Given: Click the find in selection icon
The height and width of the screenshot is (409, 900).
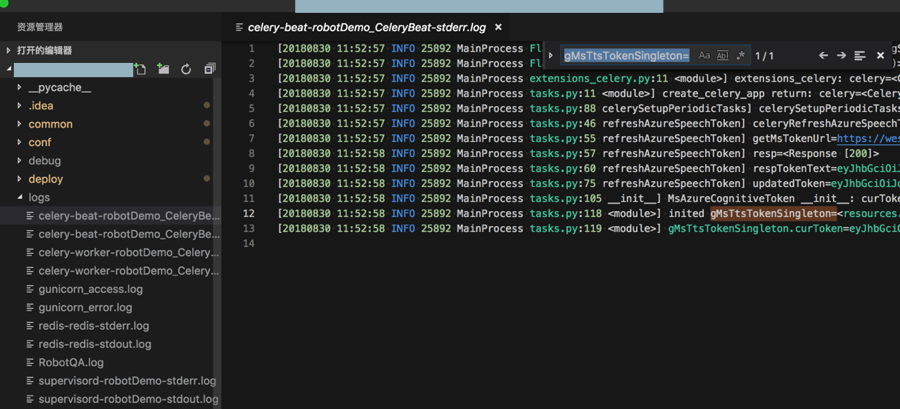Looking at the screenshot, I should [860, 56].
